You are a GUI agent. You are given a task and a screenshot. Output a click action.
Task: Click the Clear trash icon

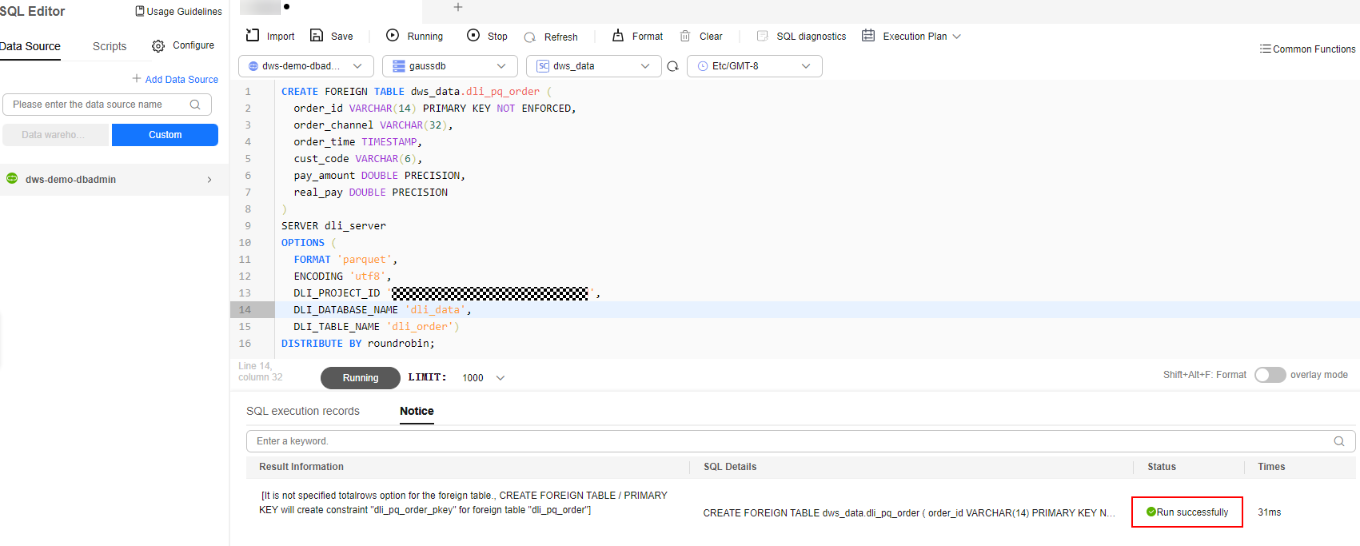click(685, 35)
